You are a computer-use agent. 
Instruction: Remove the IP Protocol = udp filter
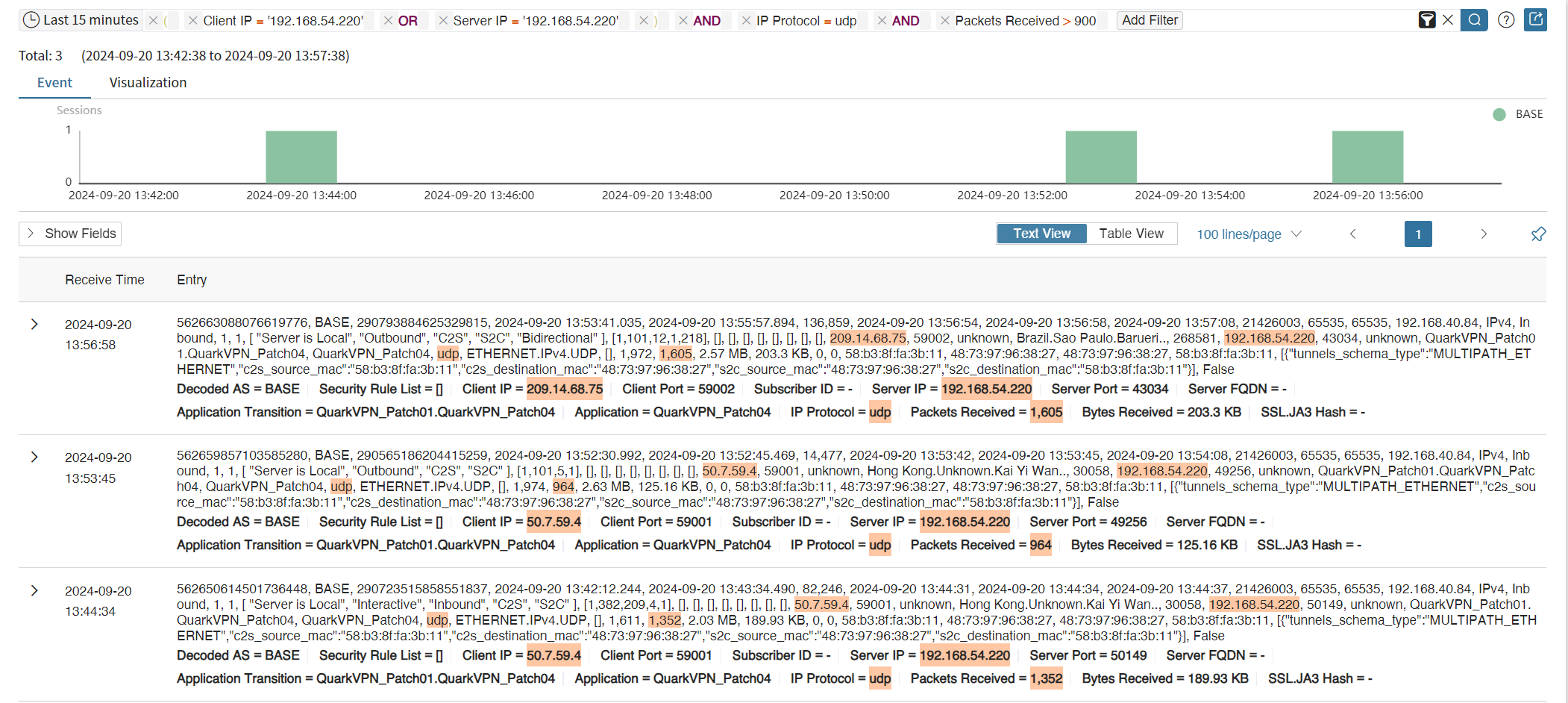click(746, 21)
